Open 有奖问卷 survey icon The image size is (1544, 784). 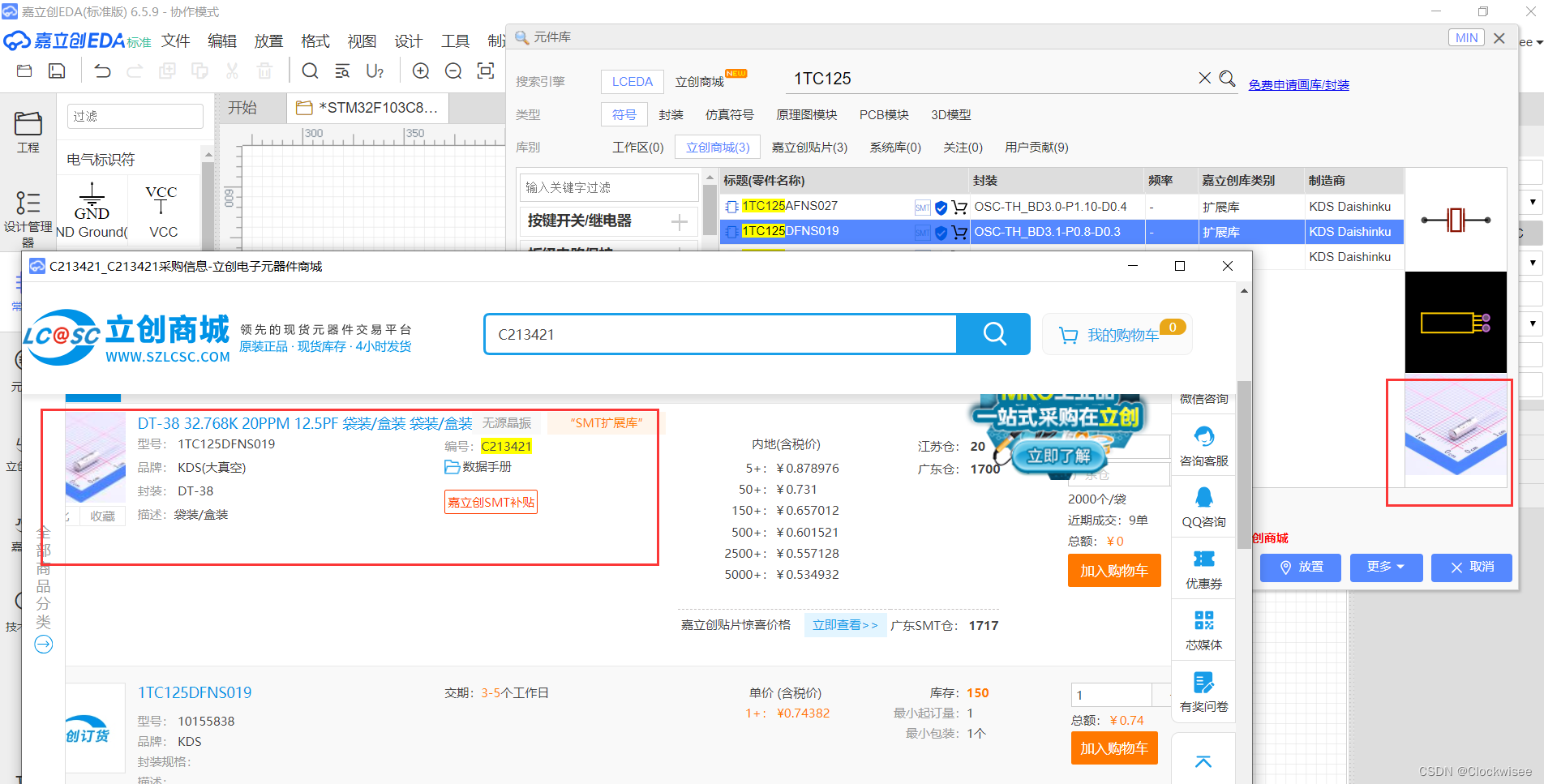[1203, 692]
